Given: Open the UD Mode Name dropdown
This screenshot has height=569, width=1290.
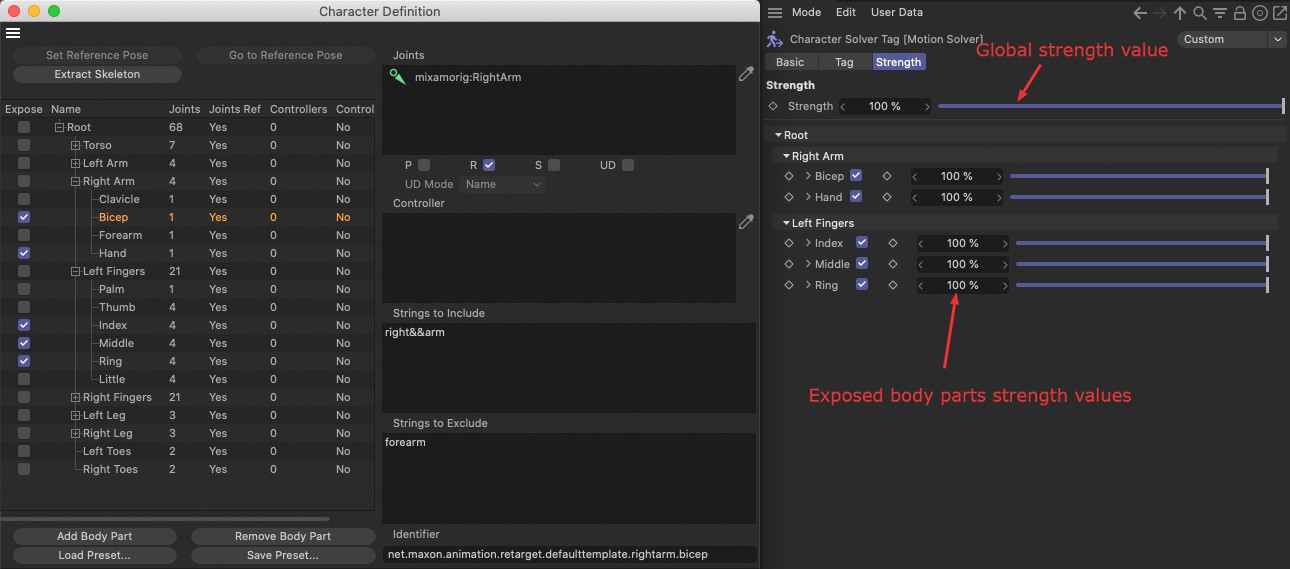Looking at the screenshot, I should 502,184.
